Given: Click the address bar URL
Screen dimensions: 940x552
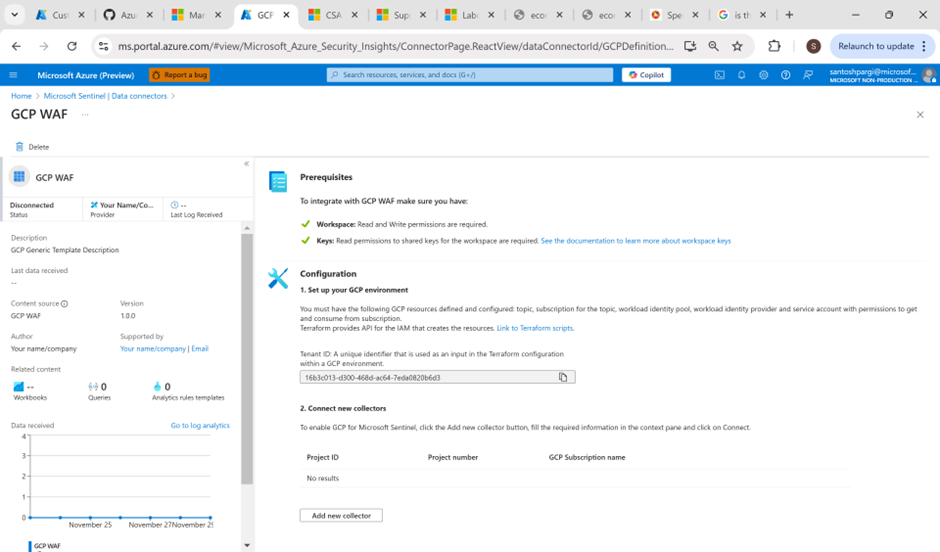Looking at the screenshot, I should 396,46.
